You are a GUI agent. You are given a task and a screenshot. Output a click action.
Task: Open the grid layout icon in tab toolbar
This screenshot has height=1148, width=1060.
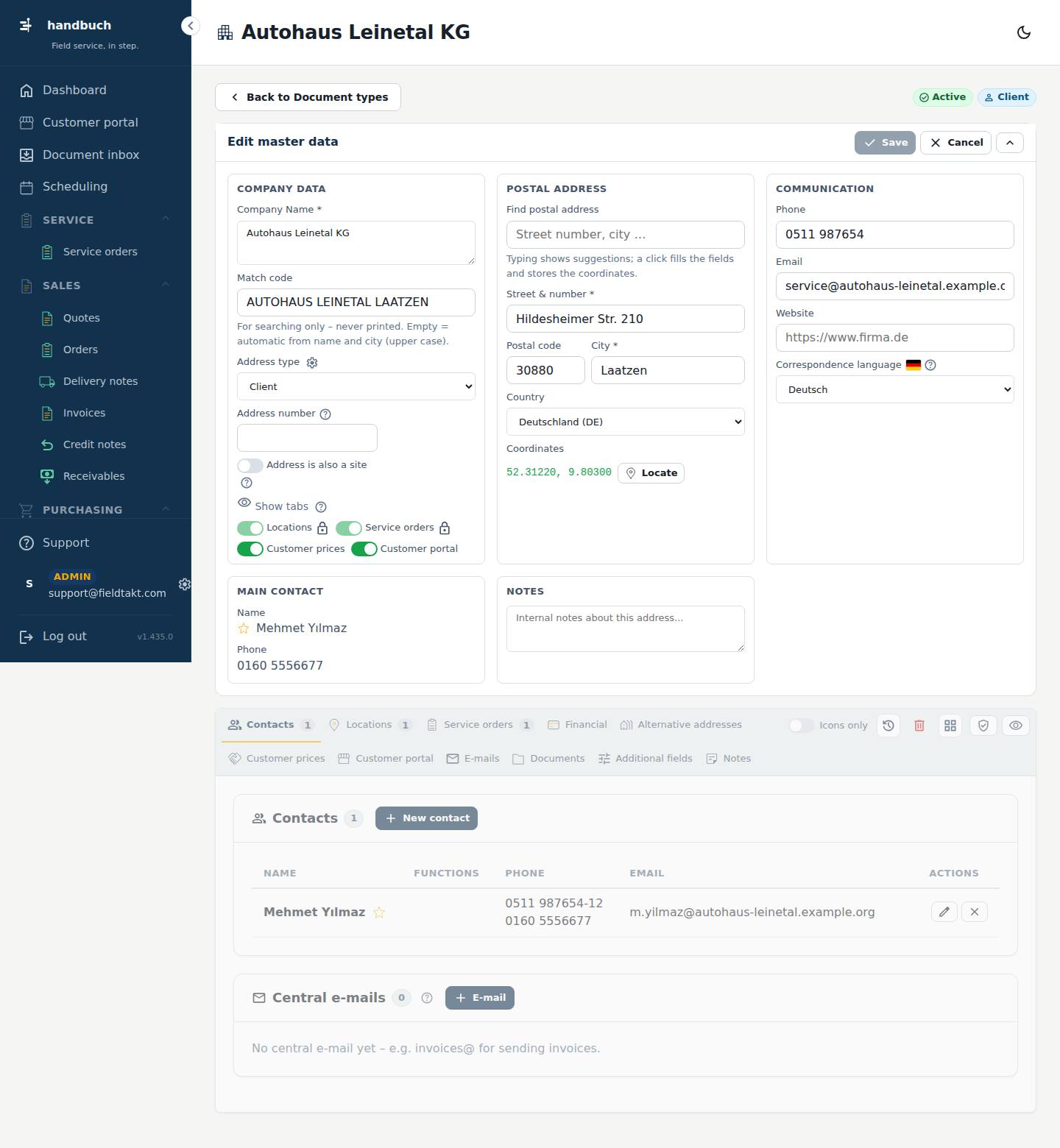click(x=950, y=726)
